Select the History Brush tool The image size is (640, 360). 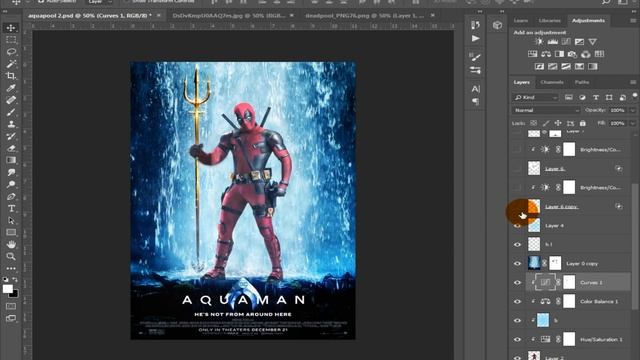11,136
